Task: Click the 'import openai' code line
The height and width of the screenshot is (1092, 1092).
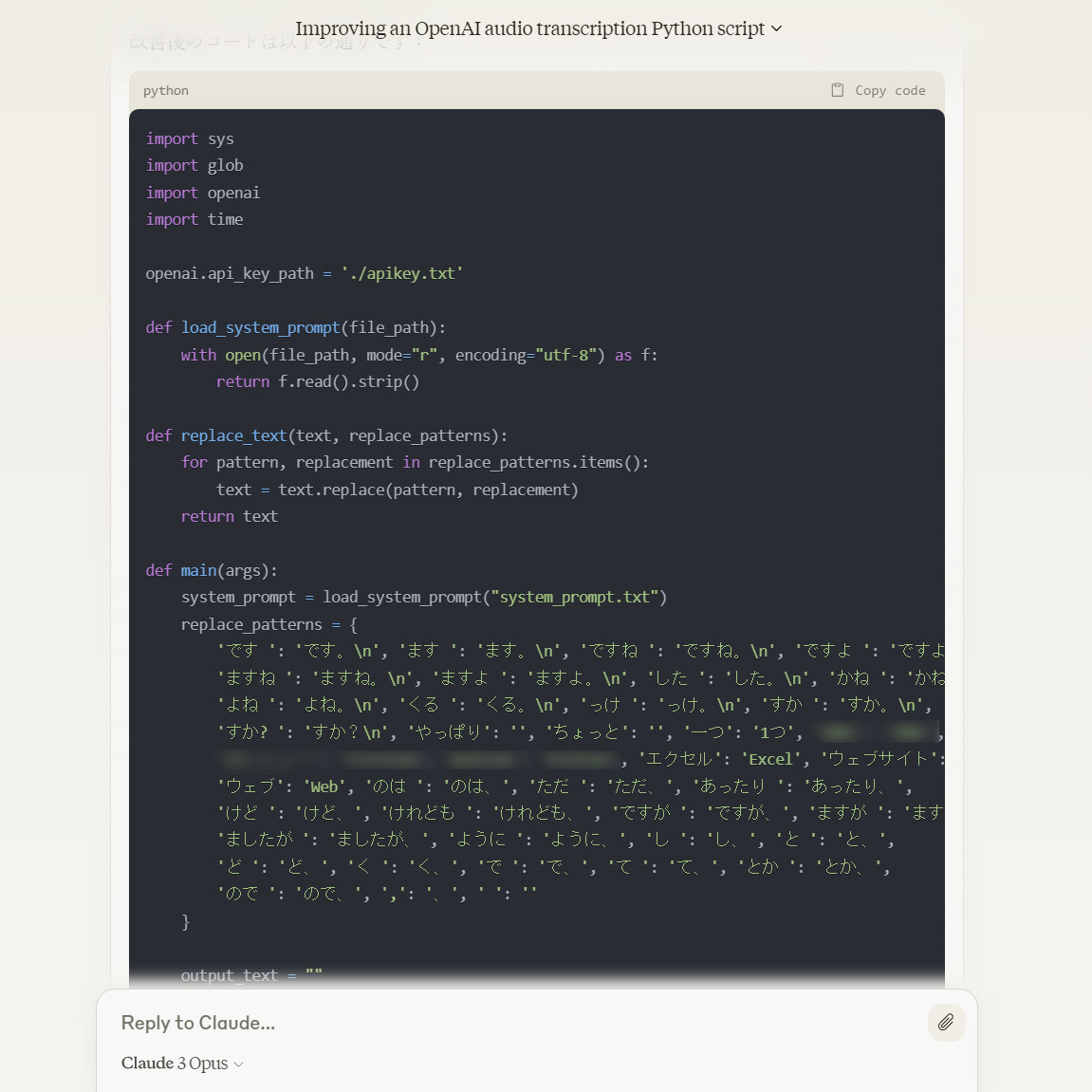Action: (203, 193)
